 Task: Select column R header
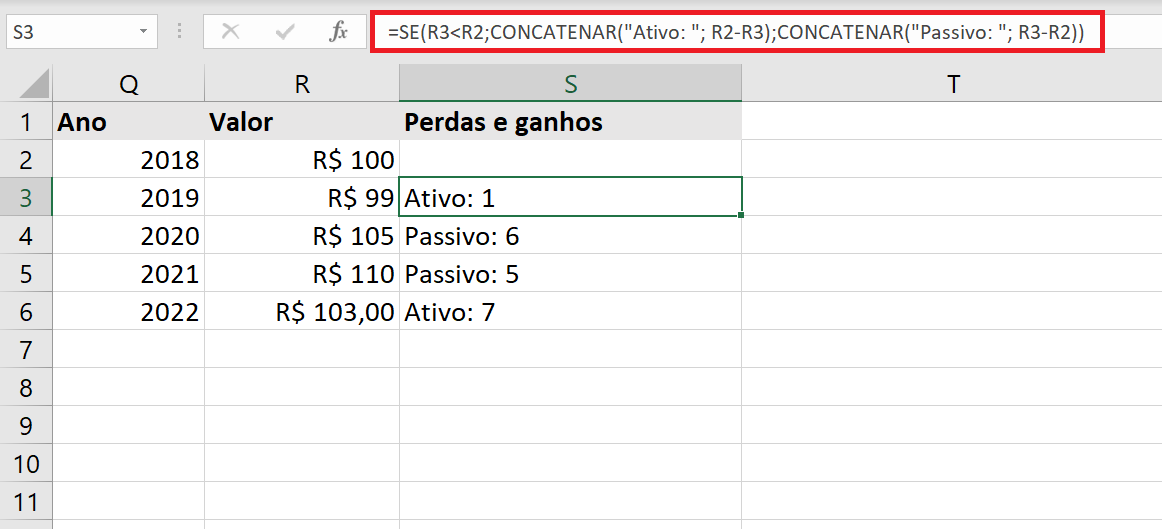point(302,84)
